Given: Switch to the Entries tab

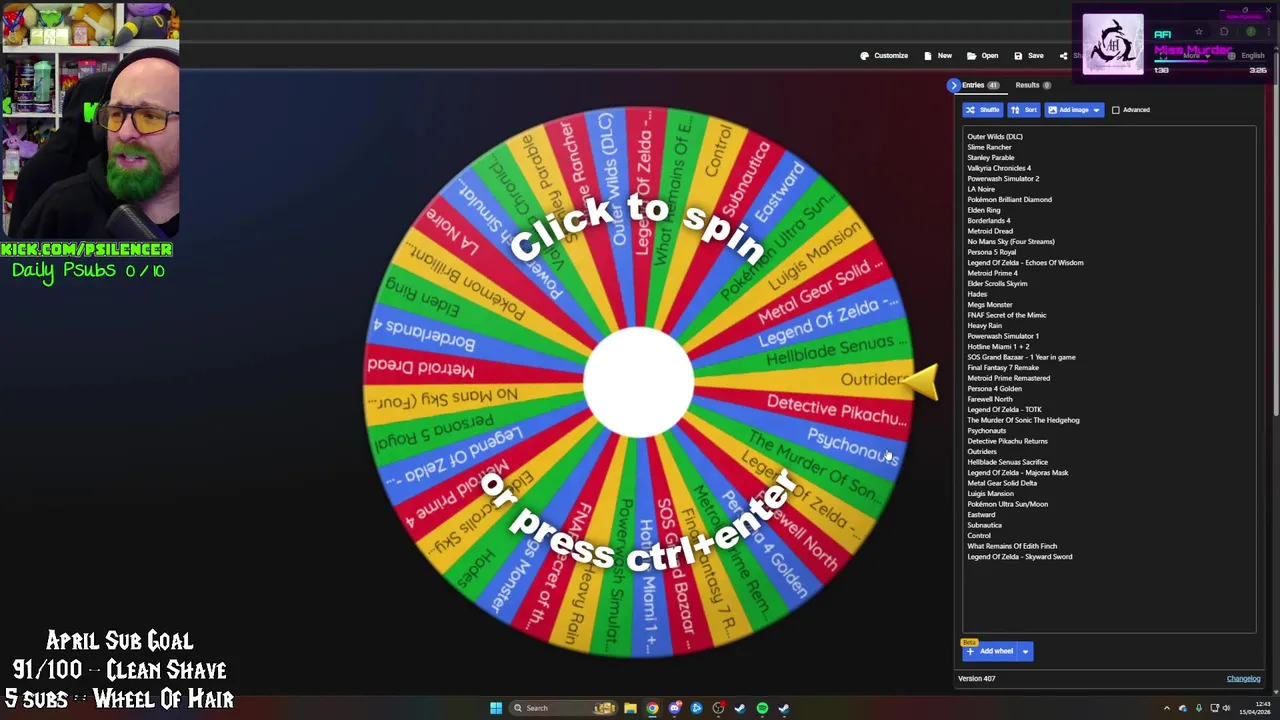Looking at the screenshot, I should tap(979, 85).
